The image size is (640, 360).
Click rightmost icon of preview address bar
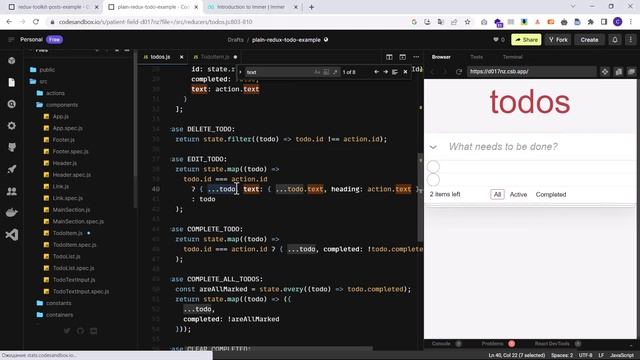(x=631, y=71)
